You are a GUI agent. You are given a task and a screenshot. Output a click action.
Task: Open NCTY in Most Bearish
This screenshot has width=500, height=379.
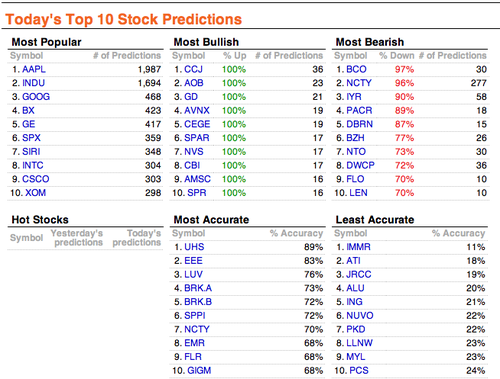tap(359, 83)
